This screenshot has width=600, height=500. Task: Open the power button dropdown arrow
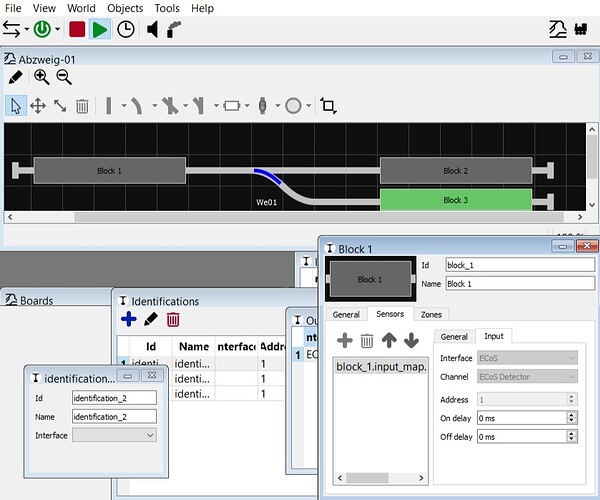[x=57, y=29]
